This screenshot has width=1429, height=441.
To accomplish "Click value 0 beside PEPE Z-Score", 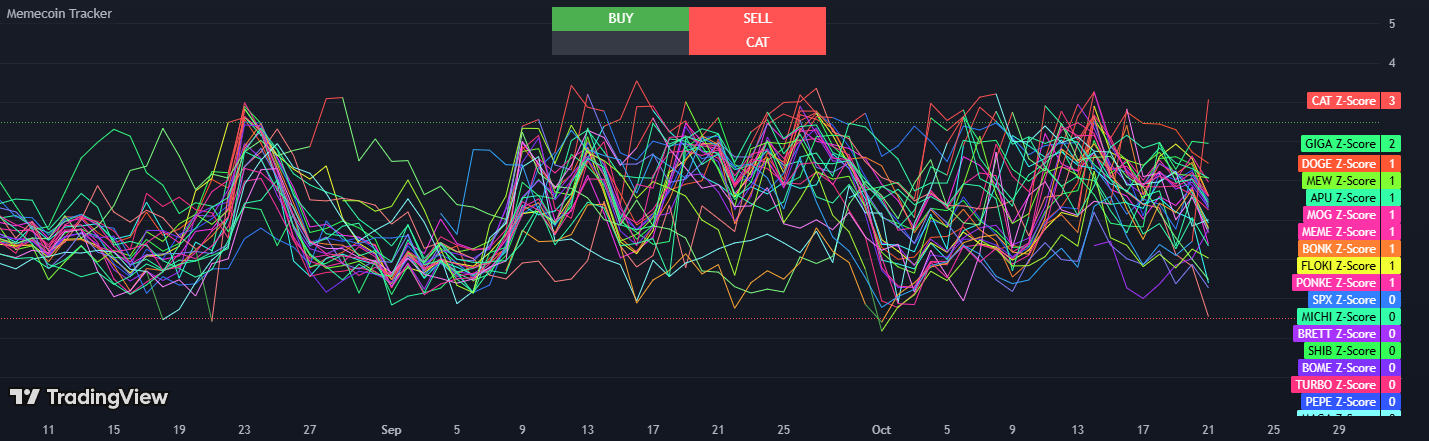I will coord(1391,402).
